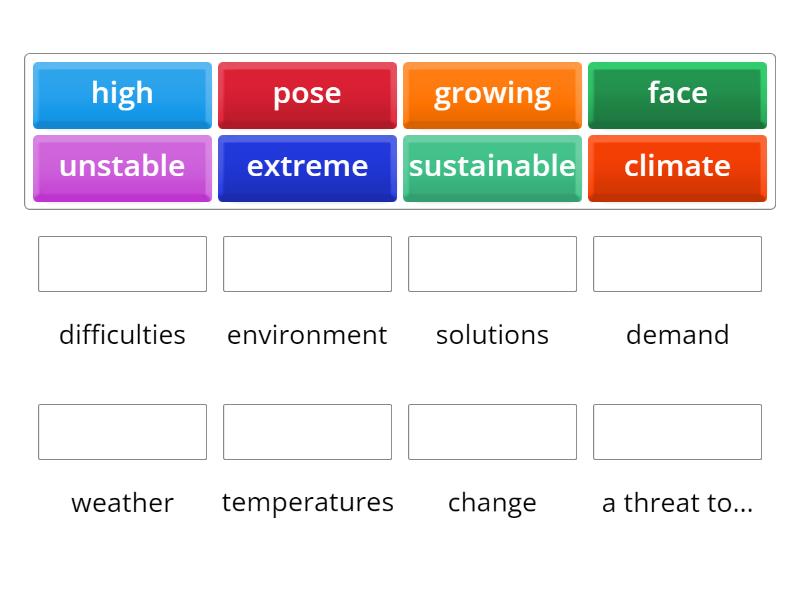Image resolution: width=800 pixels, height=600 pixels.
Task: Click the empty box above 'environment'
Action: [x=307, y=264]
